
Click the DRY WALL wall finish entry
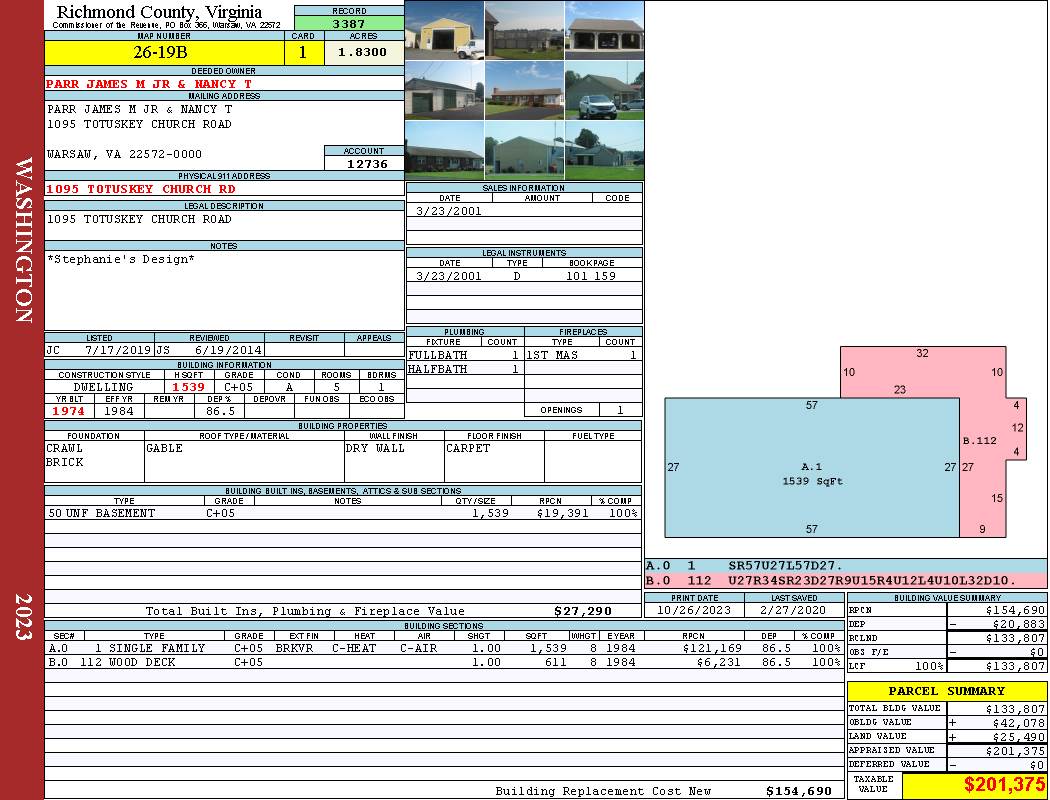pyautogui.click(x=375, y=448)
